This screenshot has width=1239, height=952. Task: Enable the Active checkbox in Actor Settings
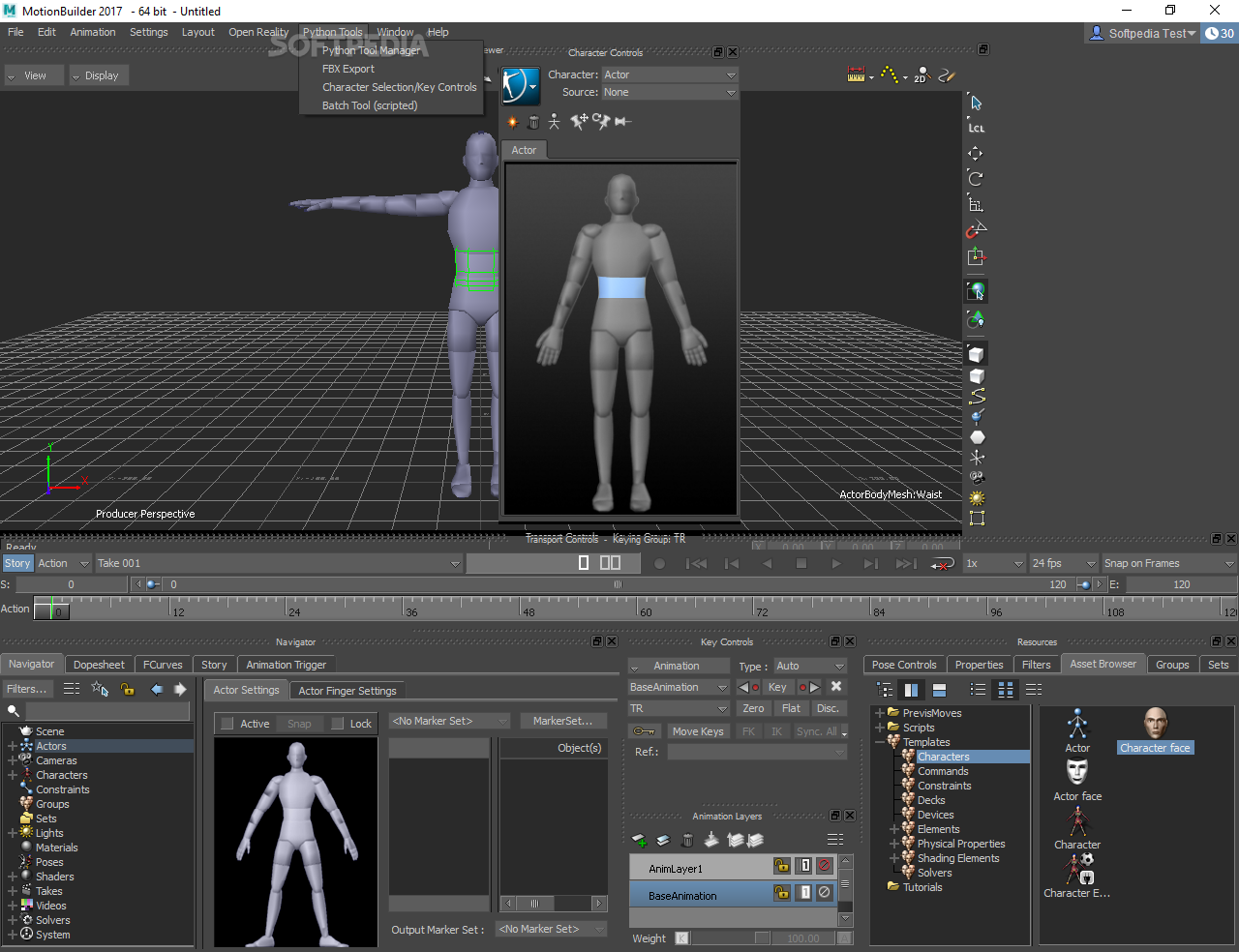click(227, 724)
